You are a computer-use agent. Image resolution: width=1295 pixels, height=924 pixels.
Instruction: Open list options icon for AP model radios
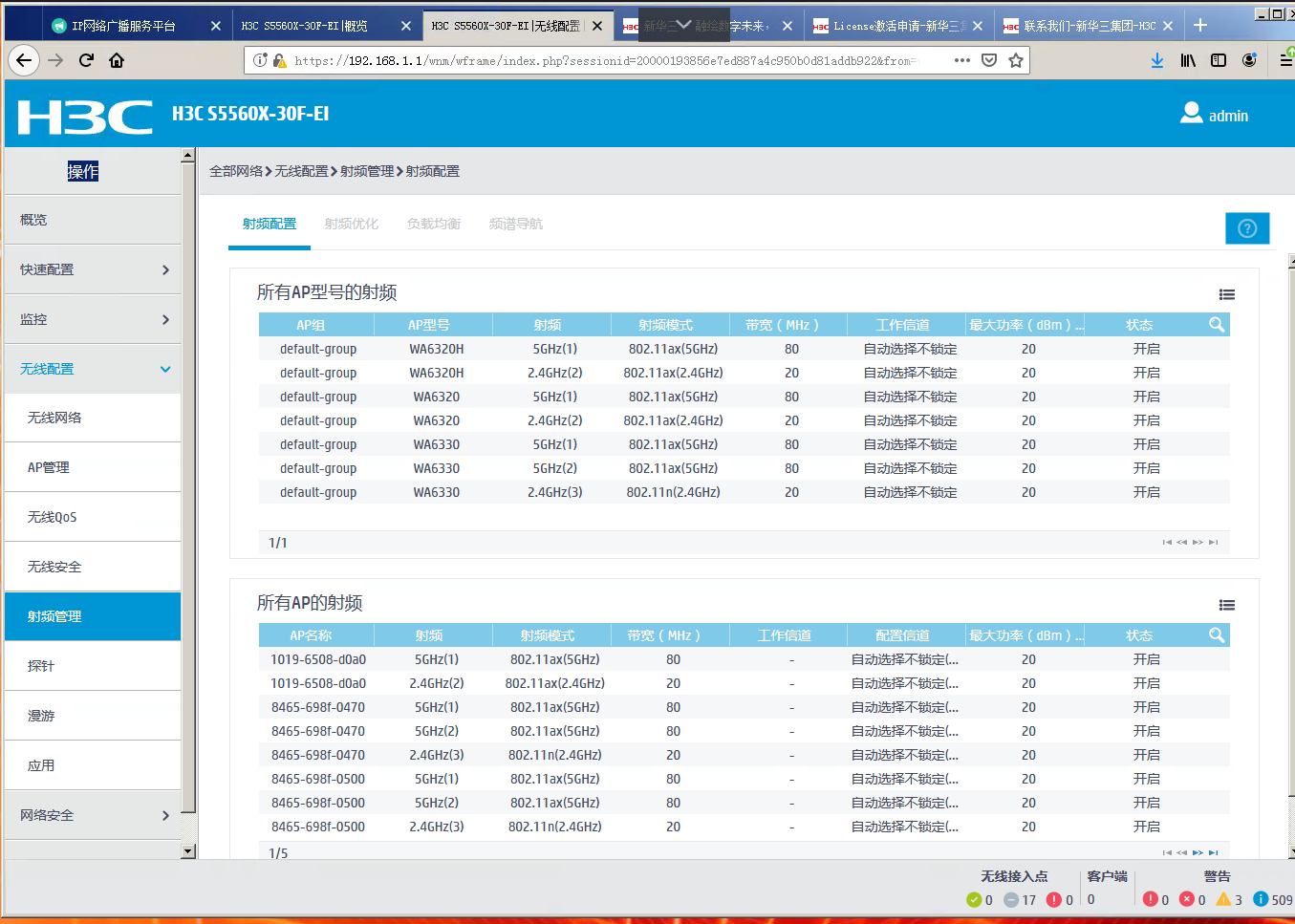[x=1226, y=294]
